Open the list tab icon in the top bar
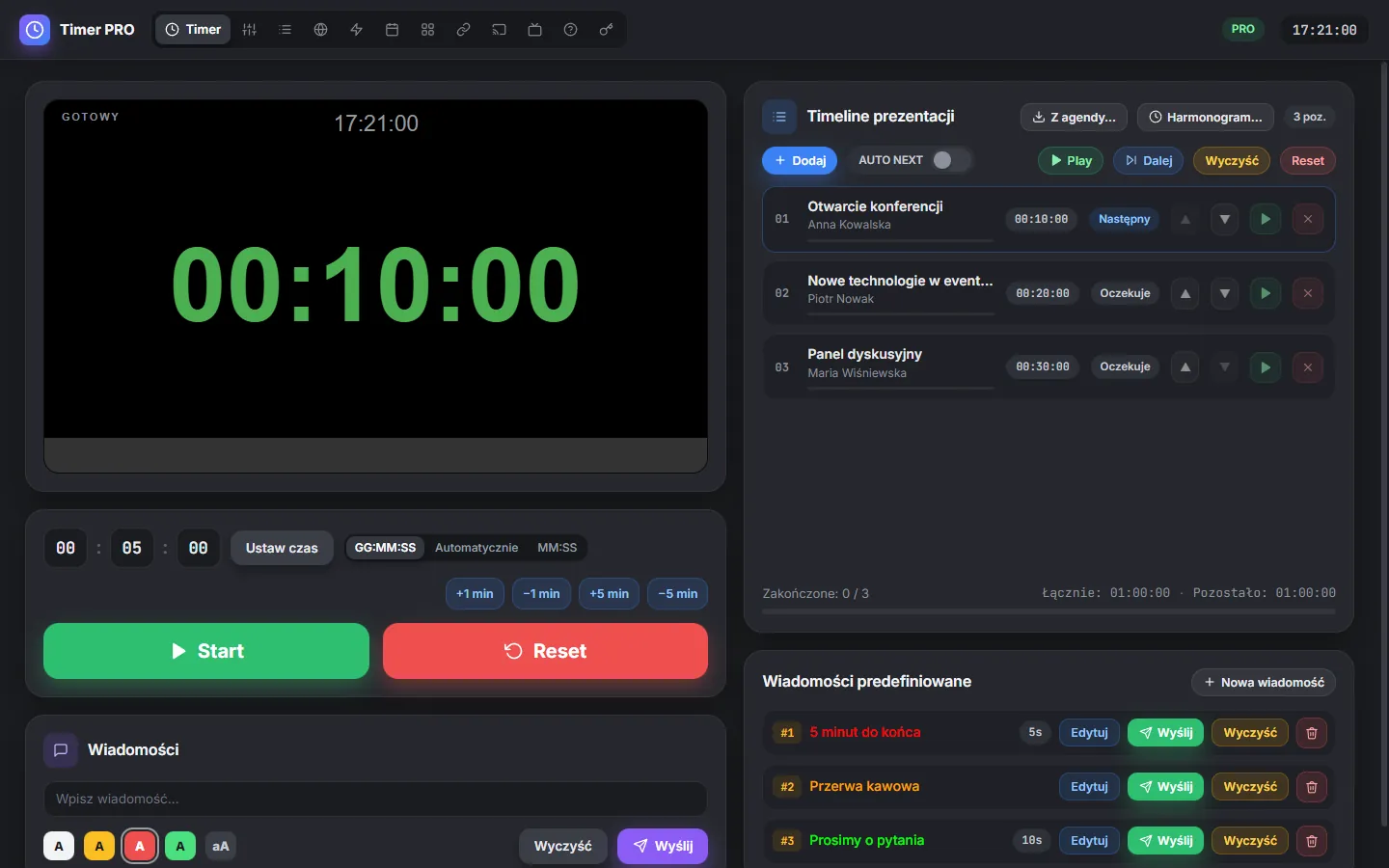1389x868 pixels. coord(286,30)
